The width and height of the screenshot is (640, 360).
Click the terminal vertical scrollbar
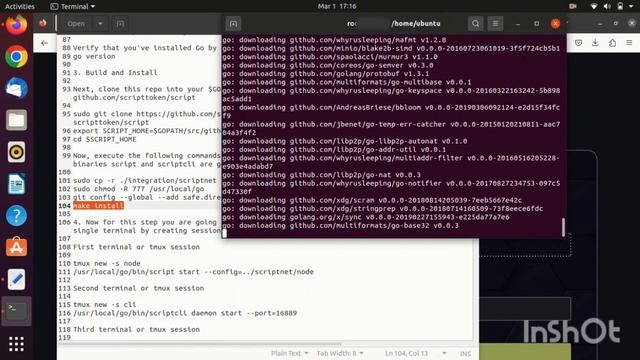563,227
